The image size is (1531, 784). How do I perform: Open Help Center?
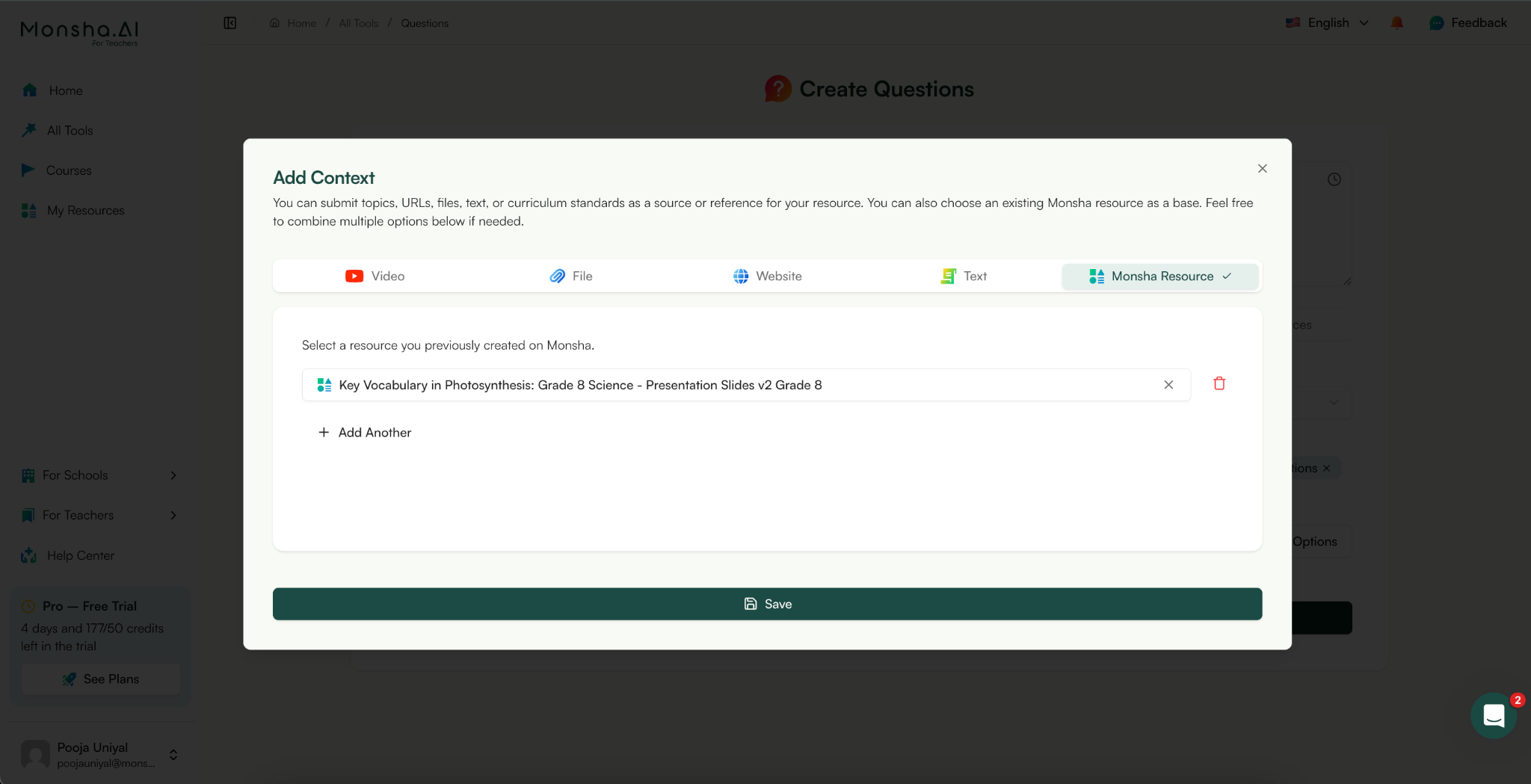(x=68, y=555)
